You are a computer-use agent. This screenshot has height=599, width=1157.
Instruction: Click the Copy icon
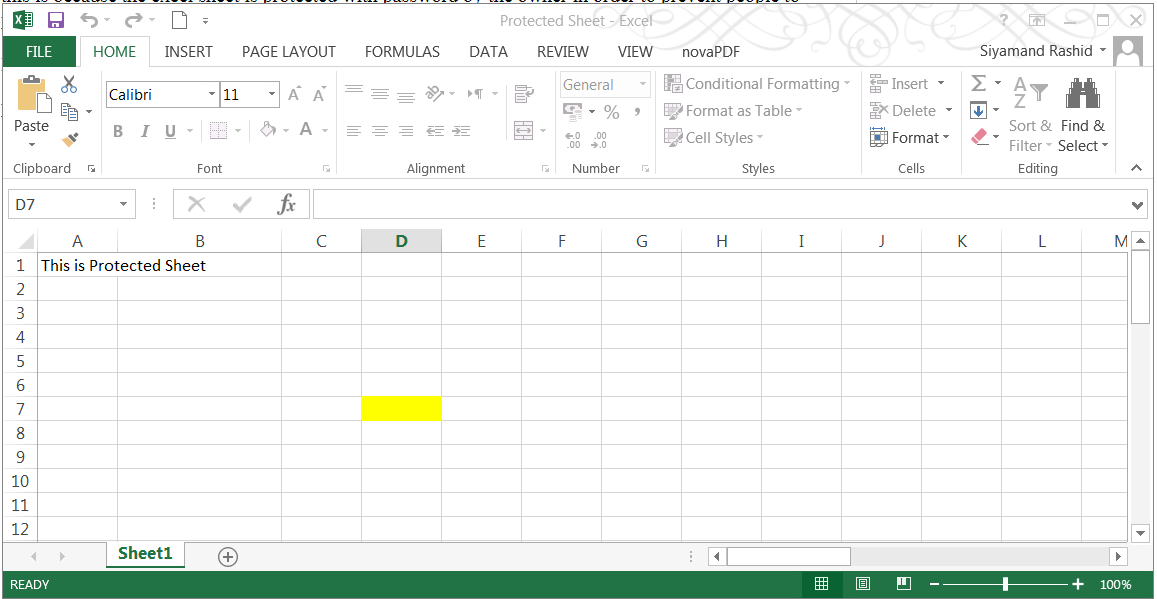point(69,111)
